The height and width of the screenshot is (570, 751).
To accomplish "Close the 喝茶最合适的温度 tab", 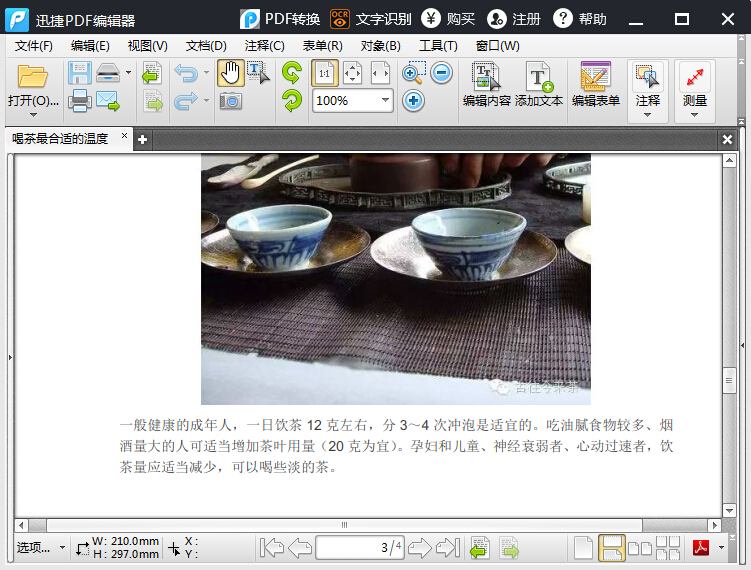I will [x=124, y=136].
